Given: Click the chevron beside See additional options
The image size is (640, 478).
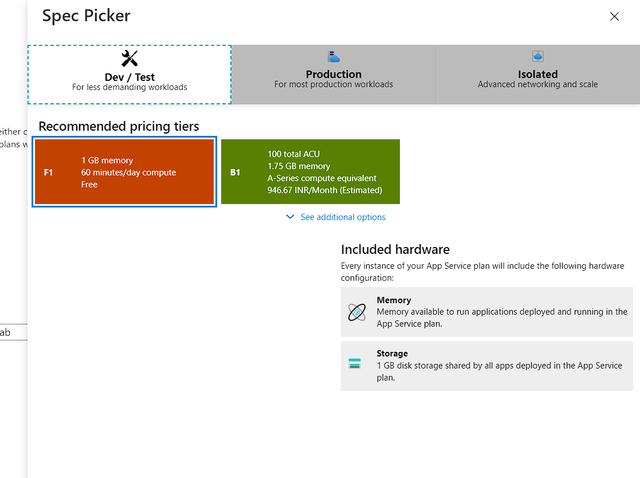Looking at the screenshot, I should 290,217.
